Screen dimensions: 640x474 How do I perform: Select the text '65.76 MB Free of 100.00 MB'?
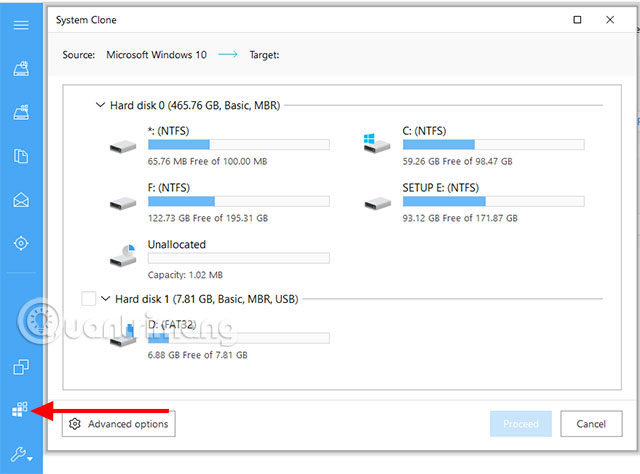coord(207,161)
